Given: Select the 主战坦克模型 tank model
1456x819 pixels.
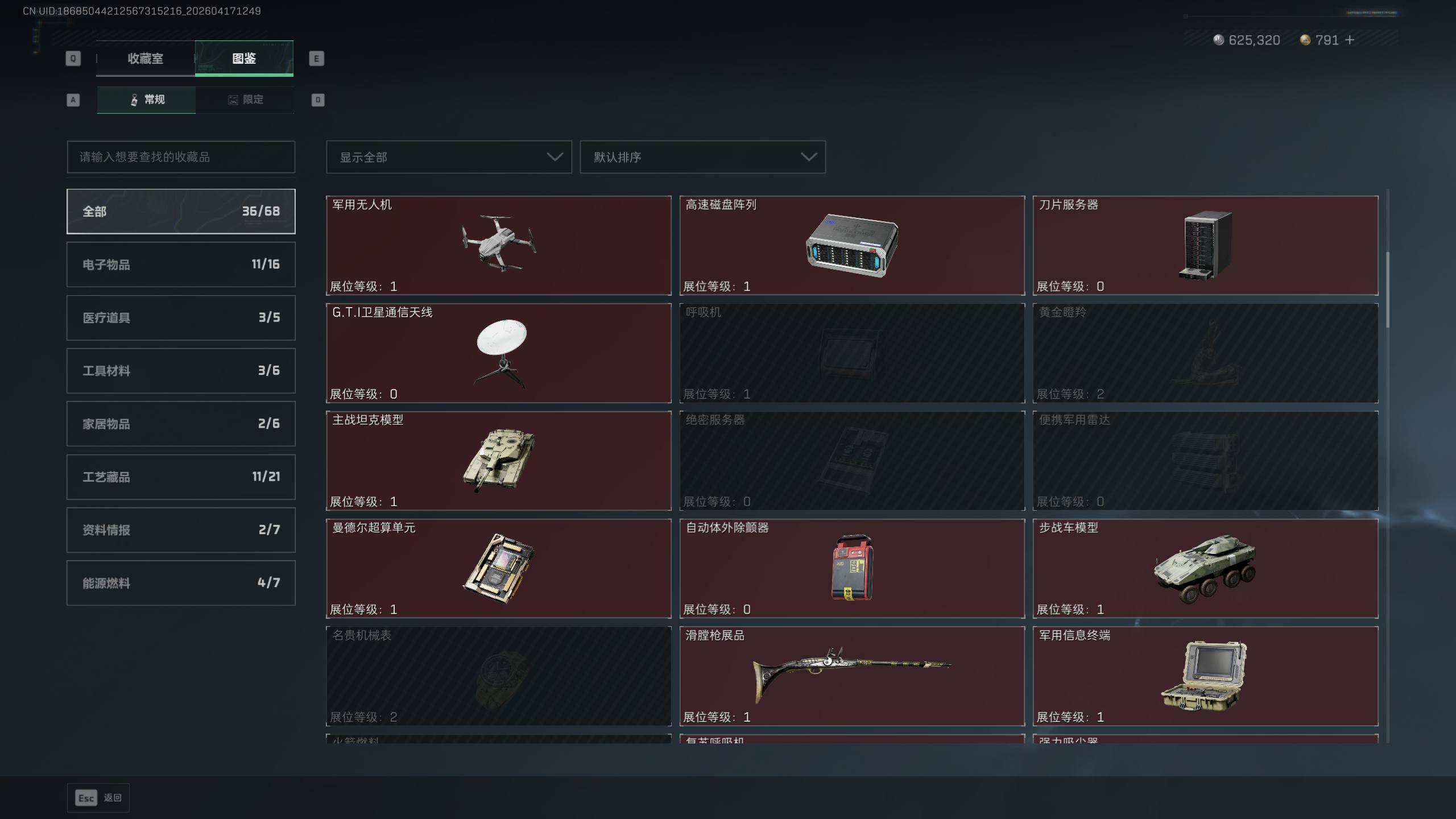Looking at the screenshot, I should 498,461.
